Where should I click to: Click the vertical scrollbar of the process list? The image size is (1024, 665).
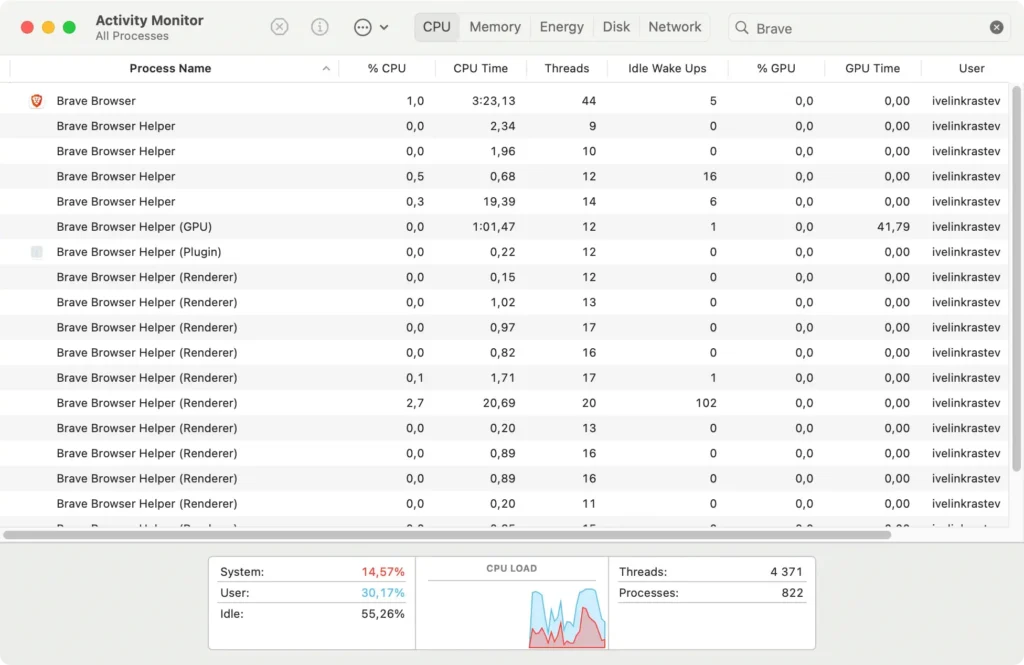pos(1016,279)
